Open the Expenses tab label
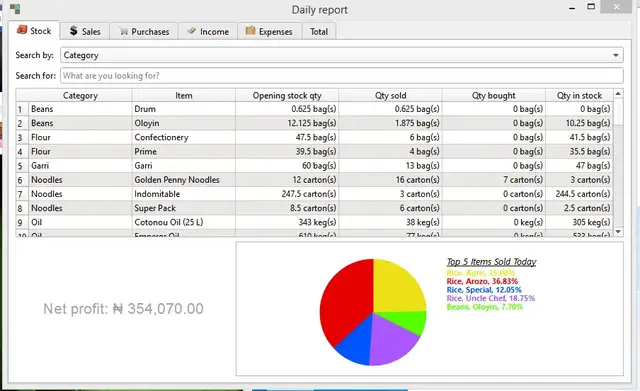The width and height of the screenshot is (640, 391). pyautogui.click(x=276, y=31)
